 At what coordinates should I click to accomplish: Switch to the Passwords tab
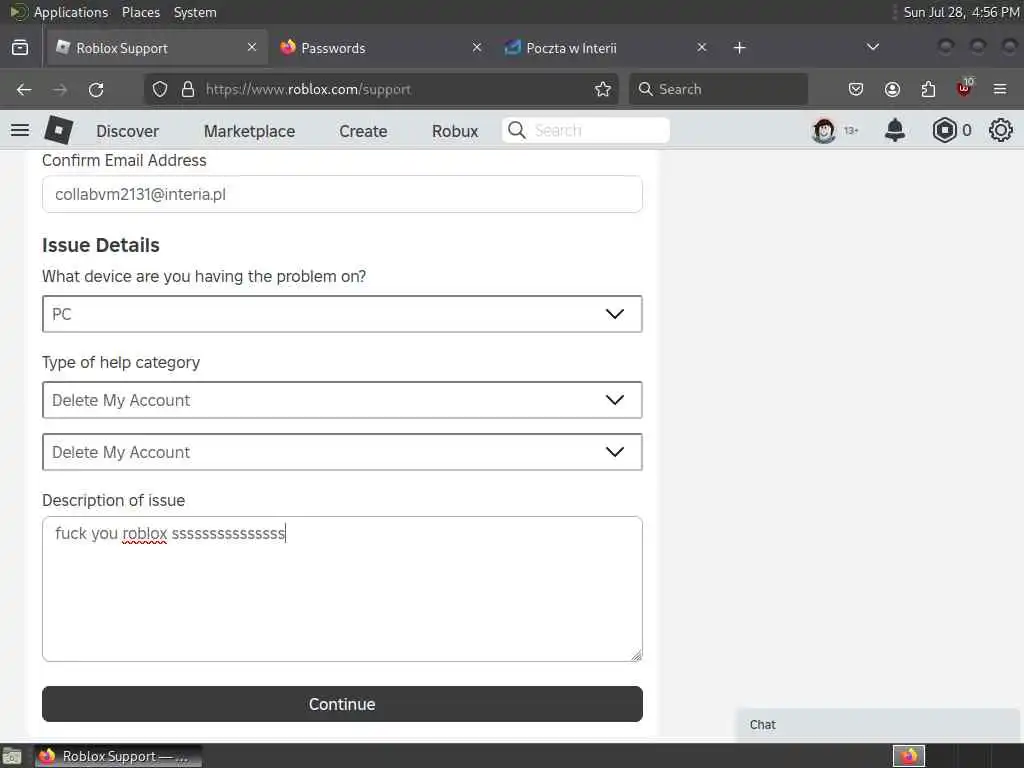pyautogui.click(x=383, y=48)
